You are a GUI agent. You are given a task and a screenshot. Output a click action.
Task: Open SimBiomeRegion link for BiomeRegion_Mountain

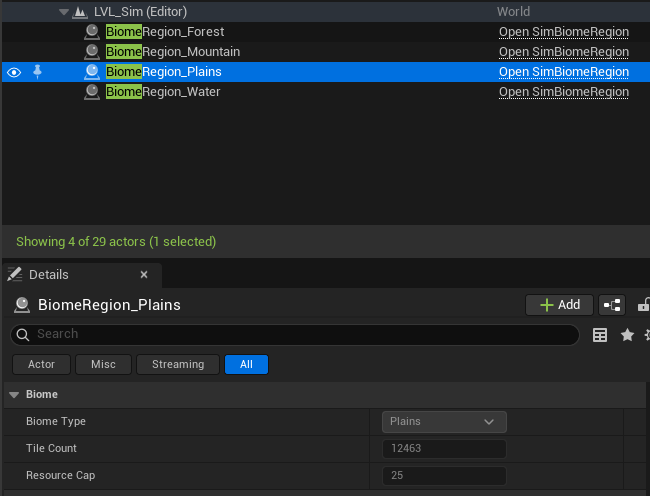tap(564, 52)
